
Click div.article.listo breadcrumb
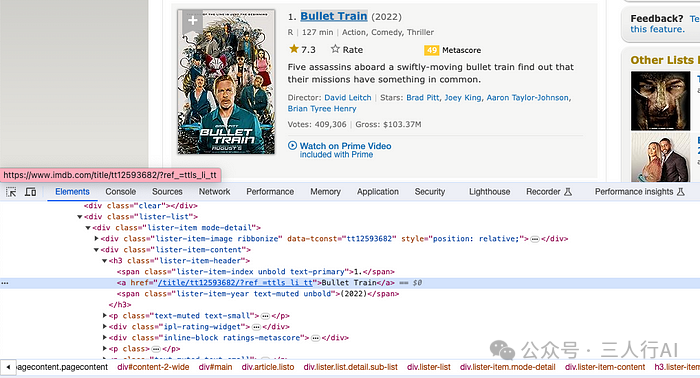click(268, 367)
